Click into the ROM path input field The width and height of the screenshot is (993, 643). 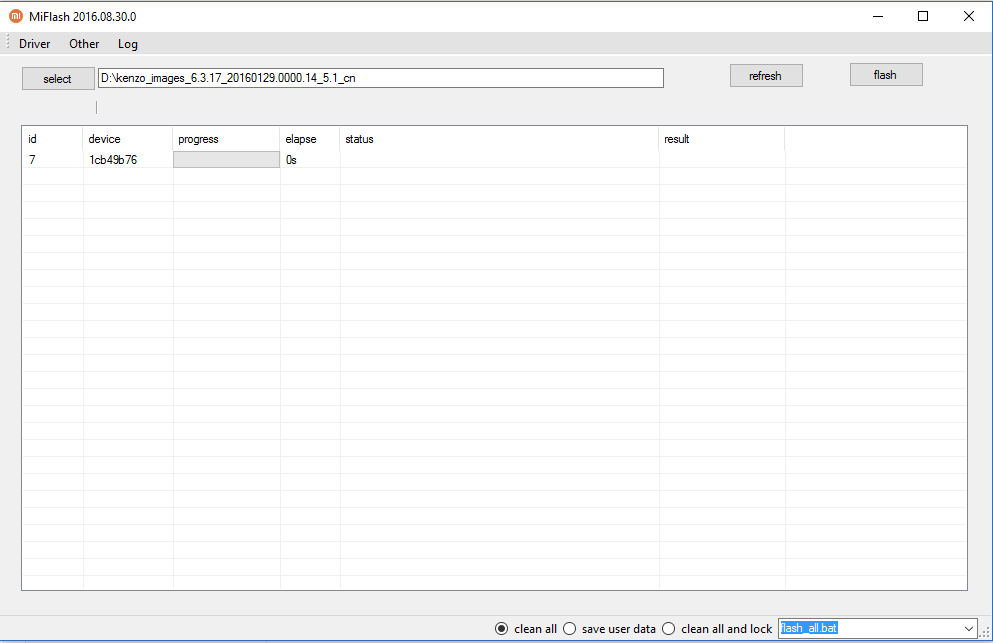point(381,78)
